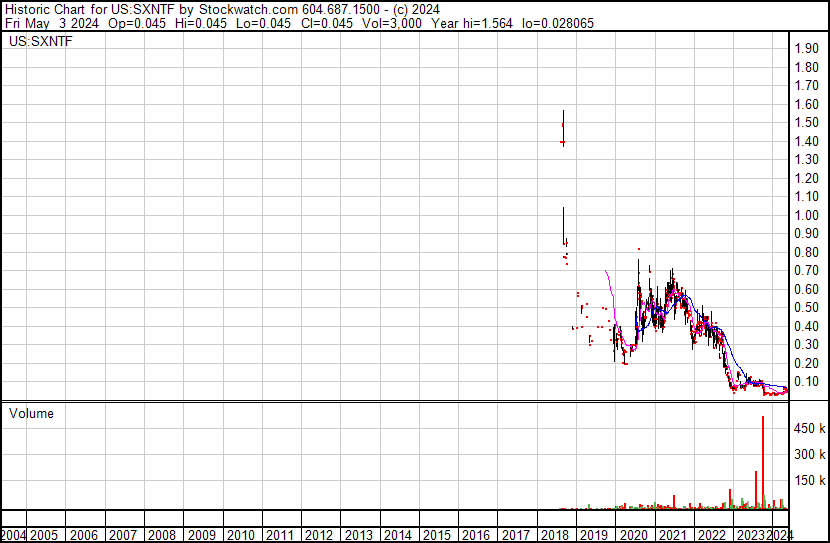The image size is (830, 543).
Task: Click the 2007 year label on the time axis
Action: point(122,536)
